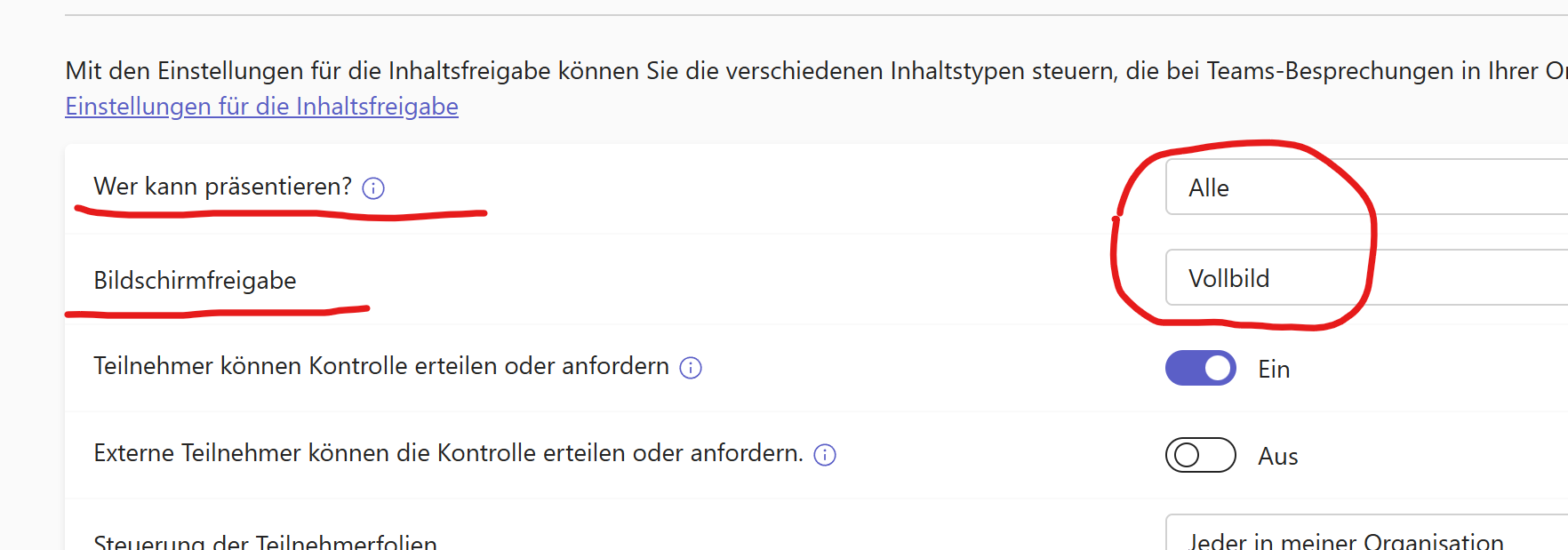1568x550 pixels.
Task: Open the "Einstellungen für die Inhaltsfreigabe" link
Action: (x=261, y=107)
